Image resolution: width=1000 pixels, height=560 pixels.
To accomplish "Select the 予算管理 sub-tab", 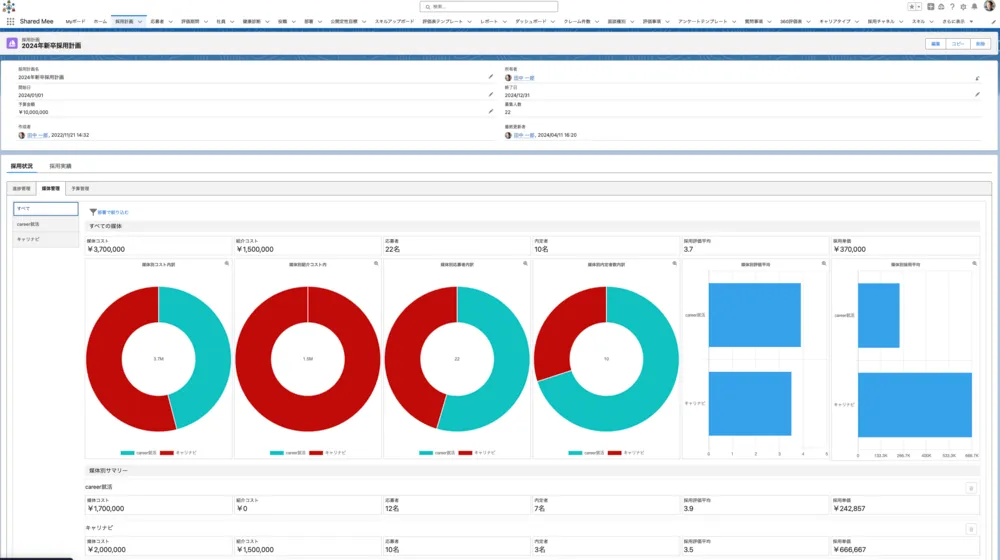I will 80,188.
